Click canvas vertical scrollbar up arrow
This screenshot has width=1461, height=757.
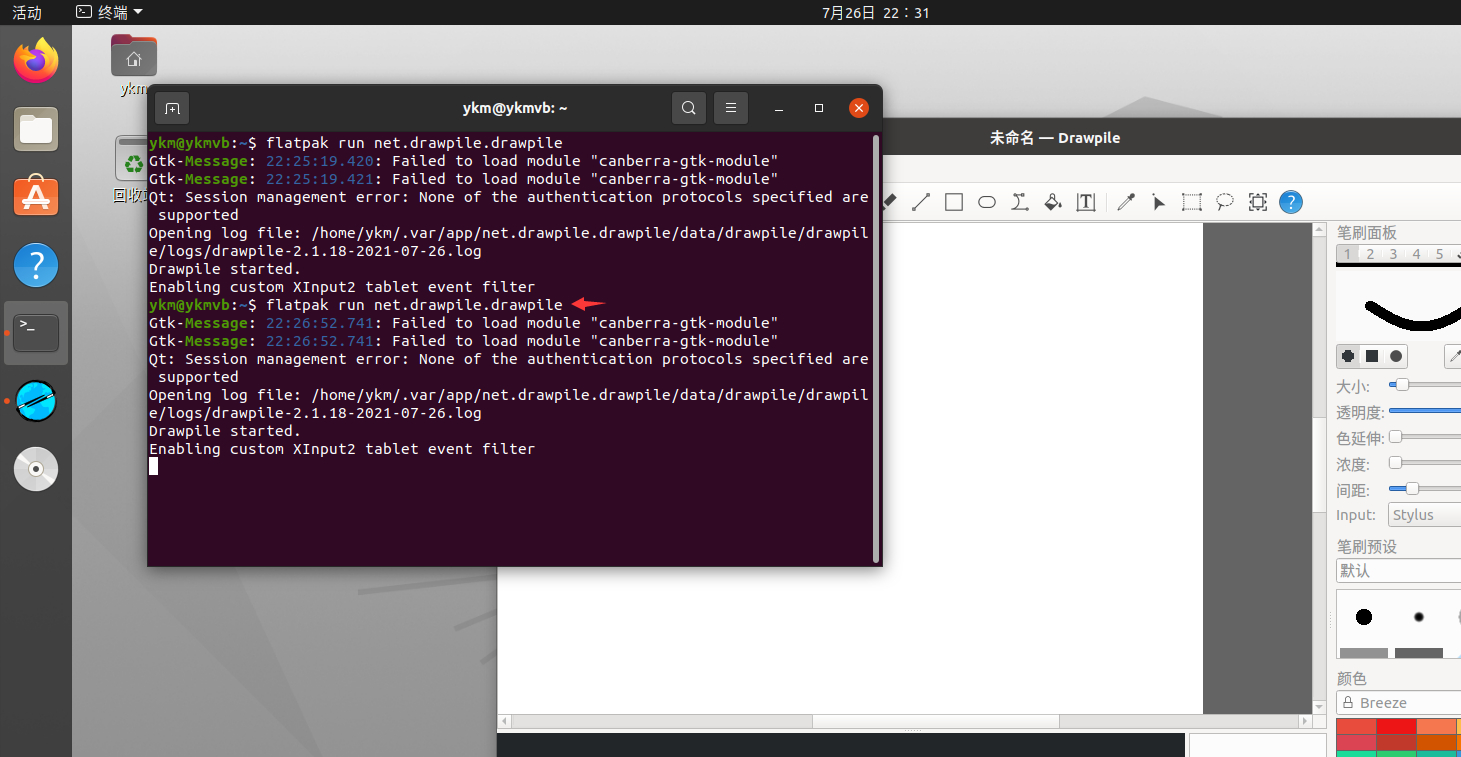(1319, 230)
